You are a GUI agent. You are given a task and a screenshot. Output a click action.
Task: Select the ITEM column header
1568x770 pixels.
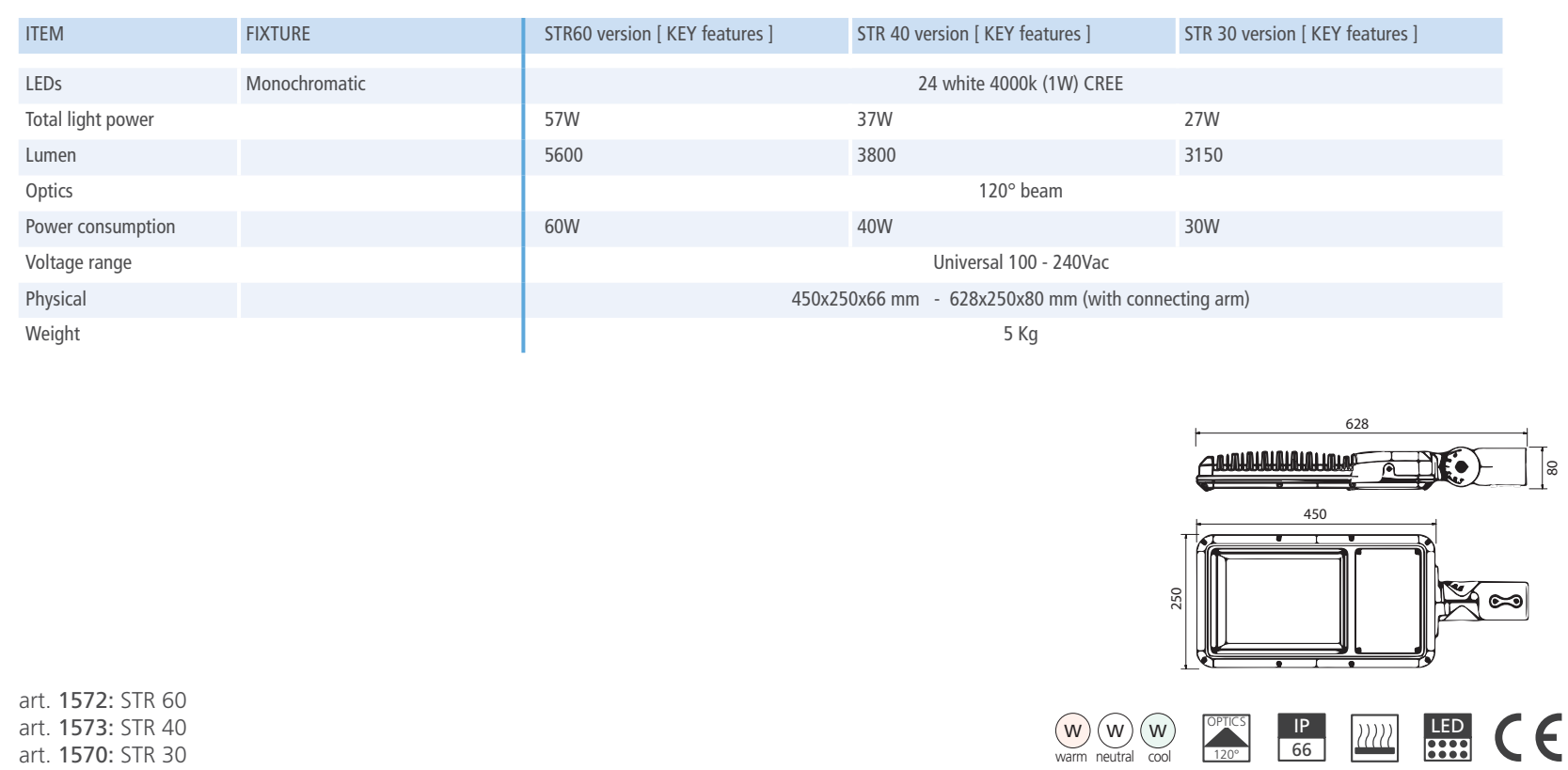tap(45, 35)
